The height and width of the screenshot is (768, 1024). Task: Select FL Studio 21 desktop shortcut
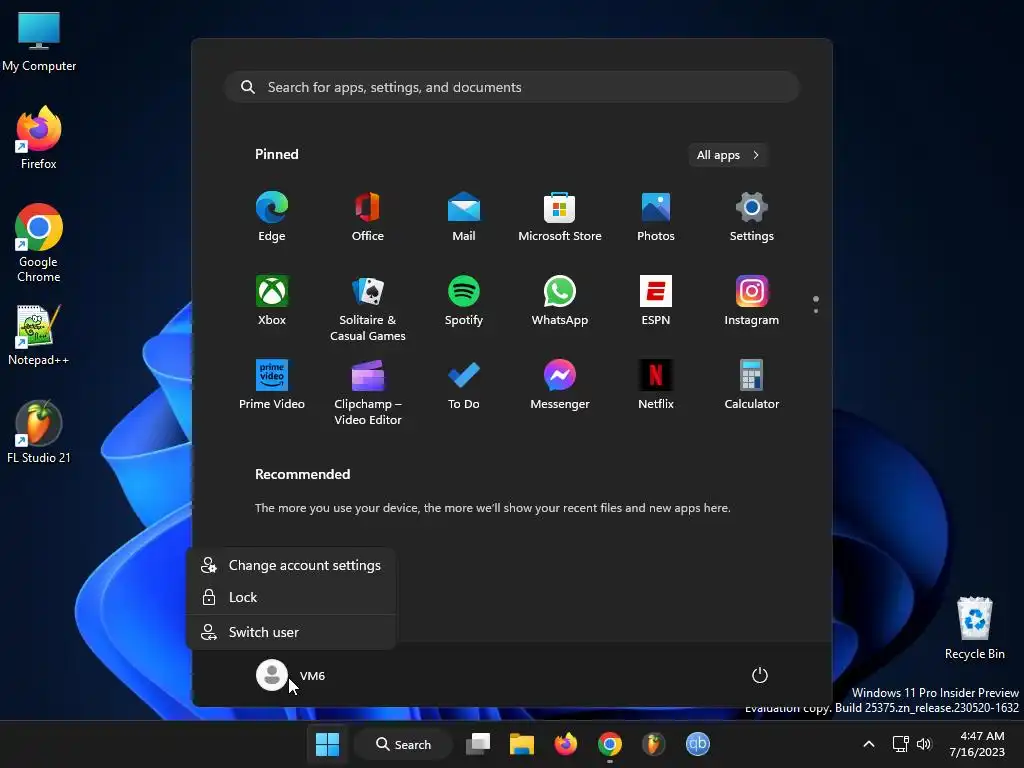tap(39, 432)
